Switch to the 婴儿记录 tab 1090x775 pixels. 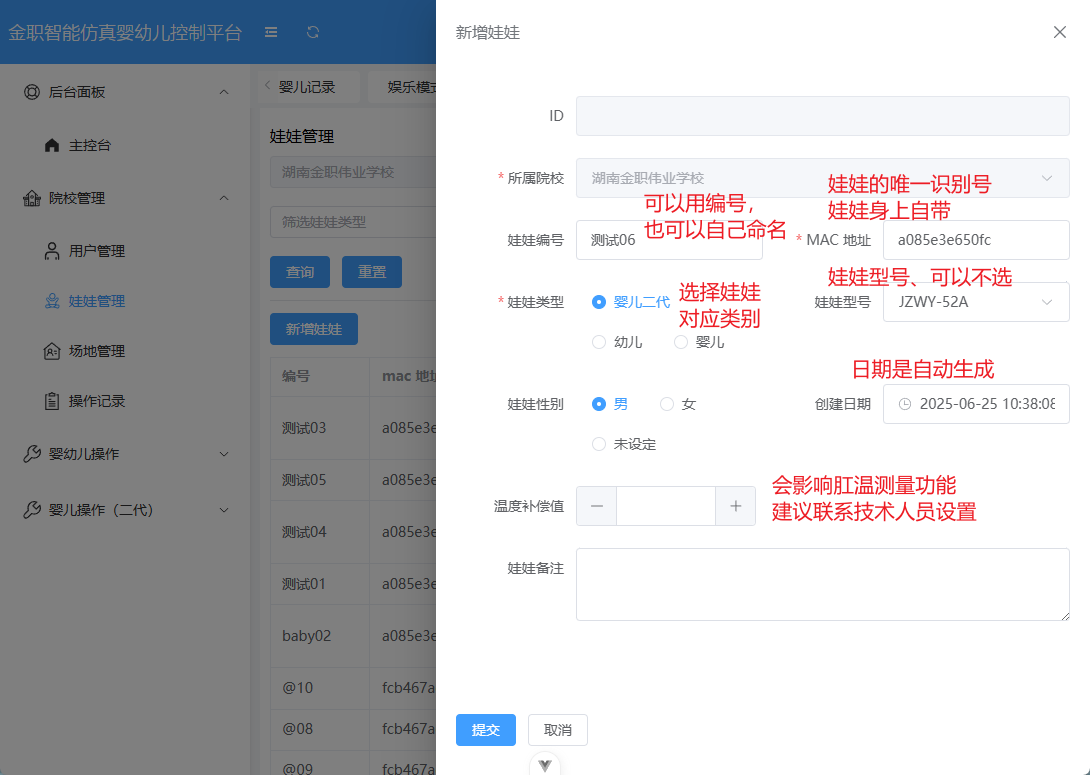point(307,87)
